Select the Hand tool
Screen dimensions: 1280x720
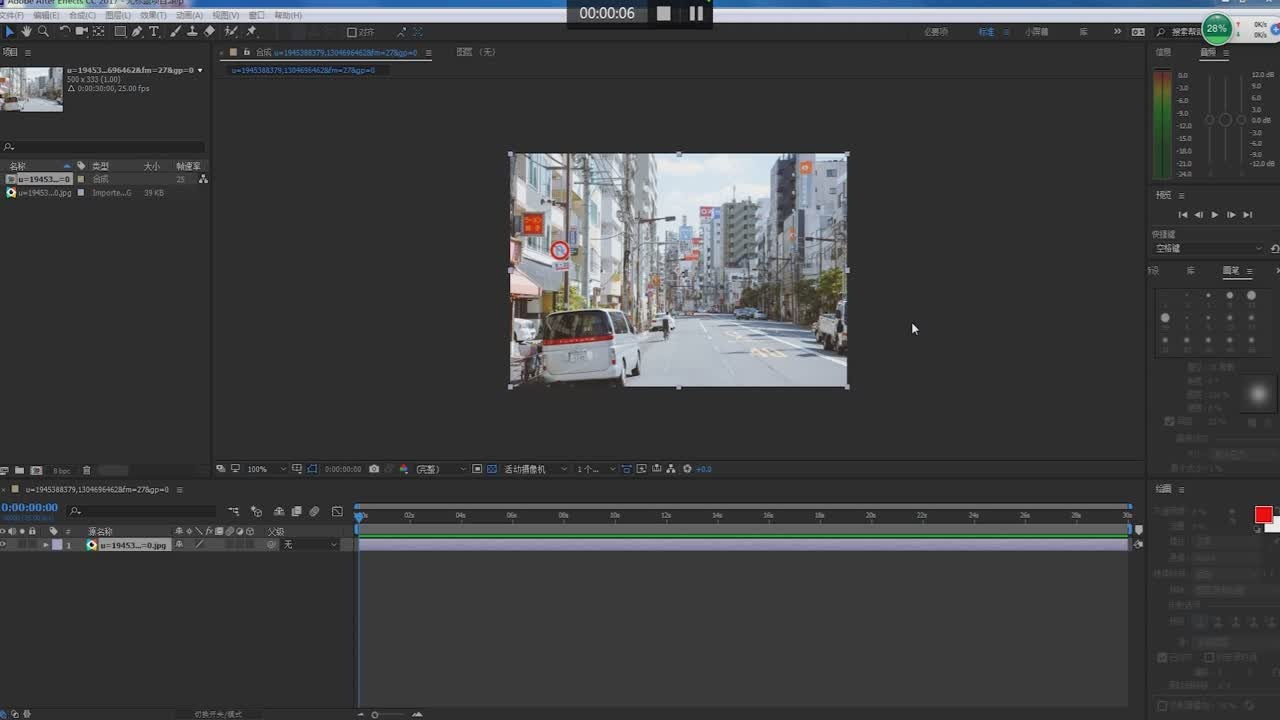click(26, 32)
